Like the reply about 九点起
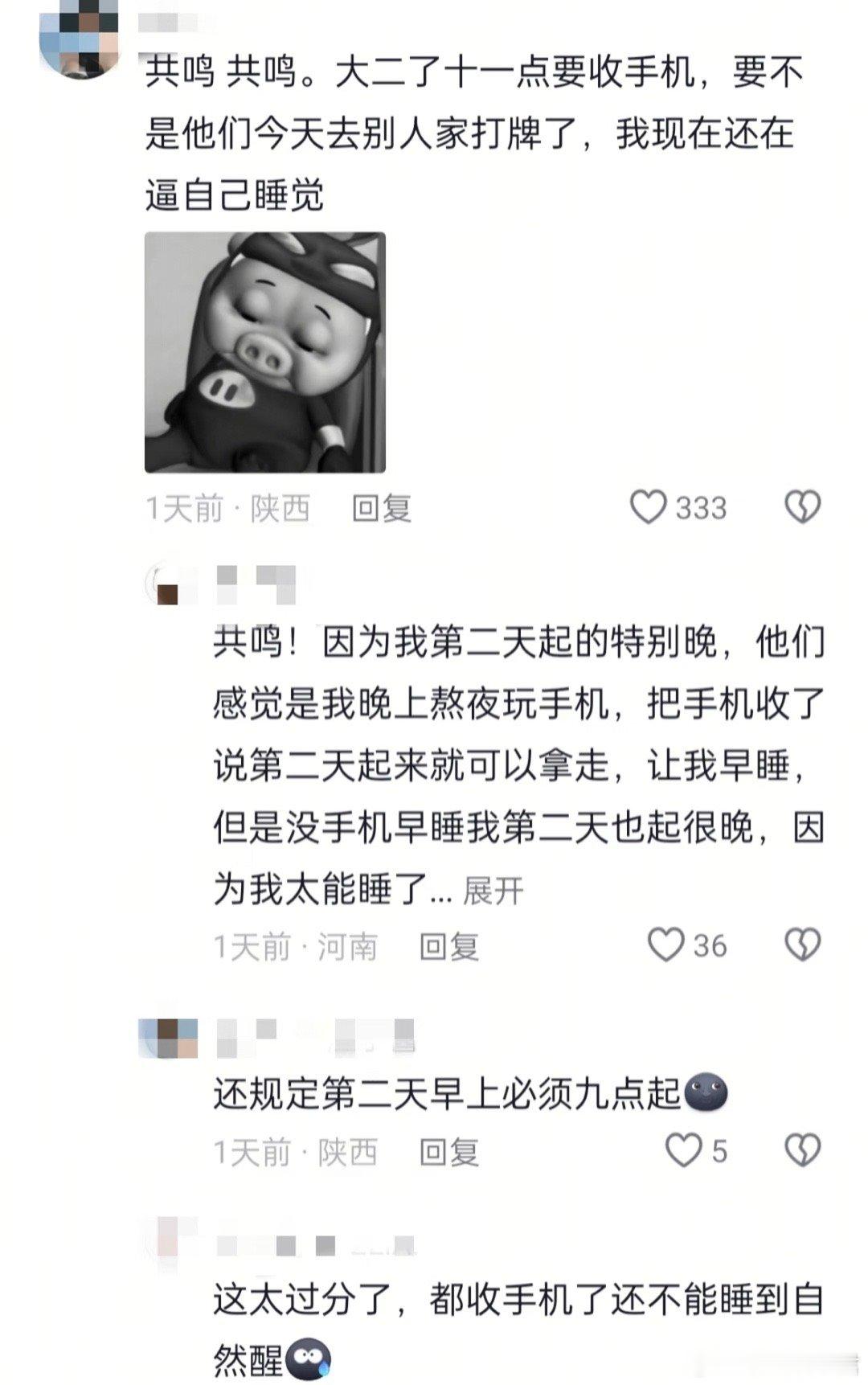Viewport: 868px width, 1385px height. click(684, 1151)
